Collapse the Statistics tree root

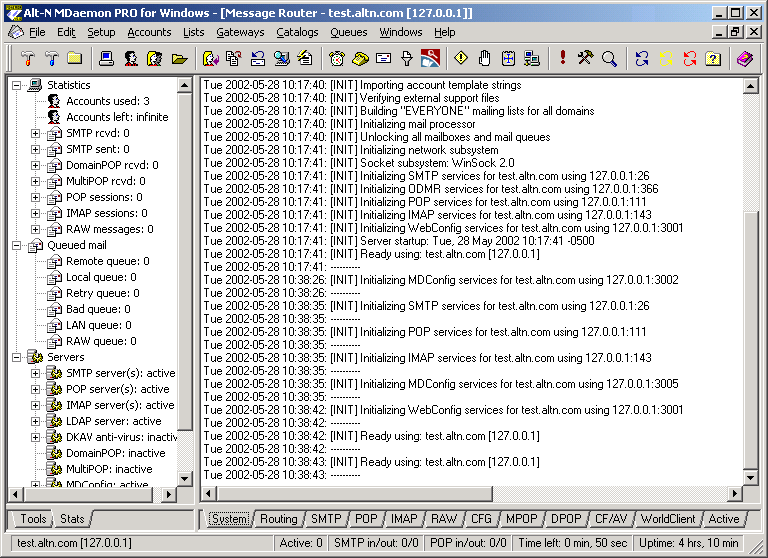17,85
